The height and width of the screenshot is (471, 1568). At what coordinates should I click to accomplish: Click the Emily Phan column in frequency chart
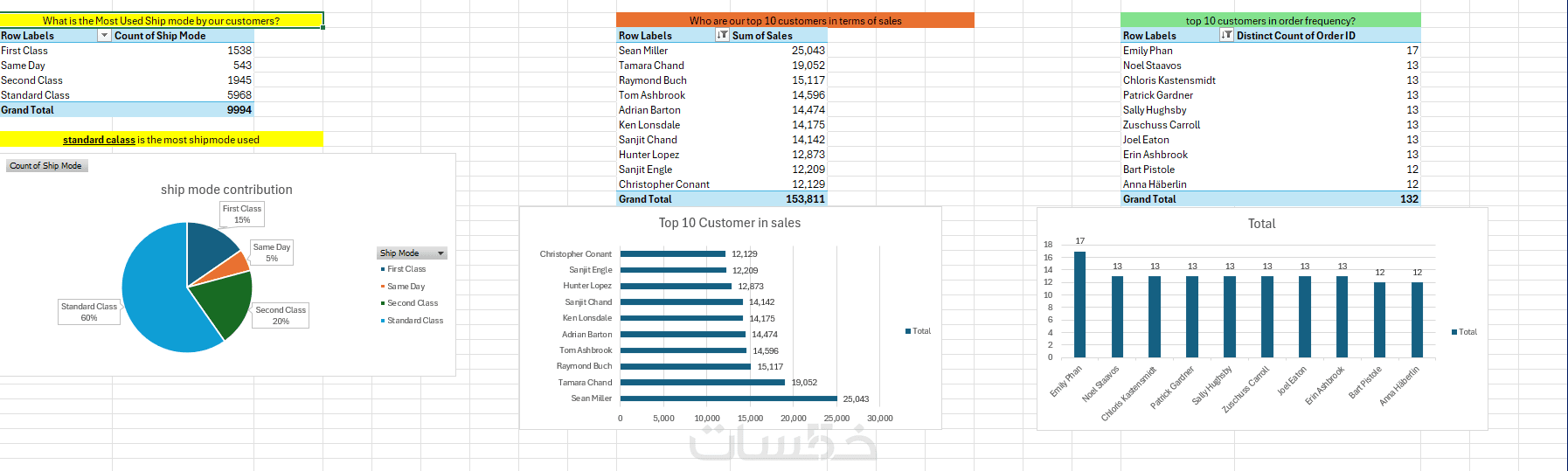point(1079,304)
